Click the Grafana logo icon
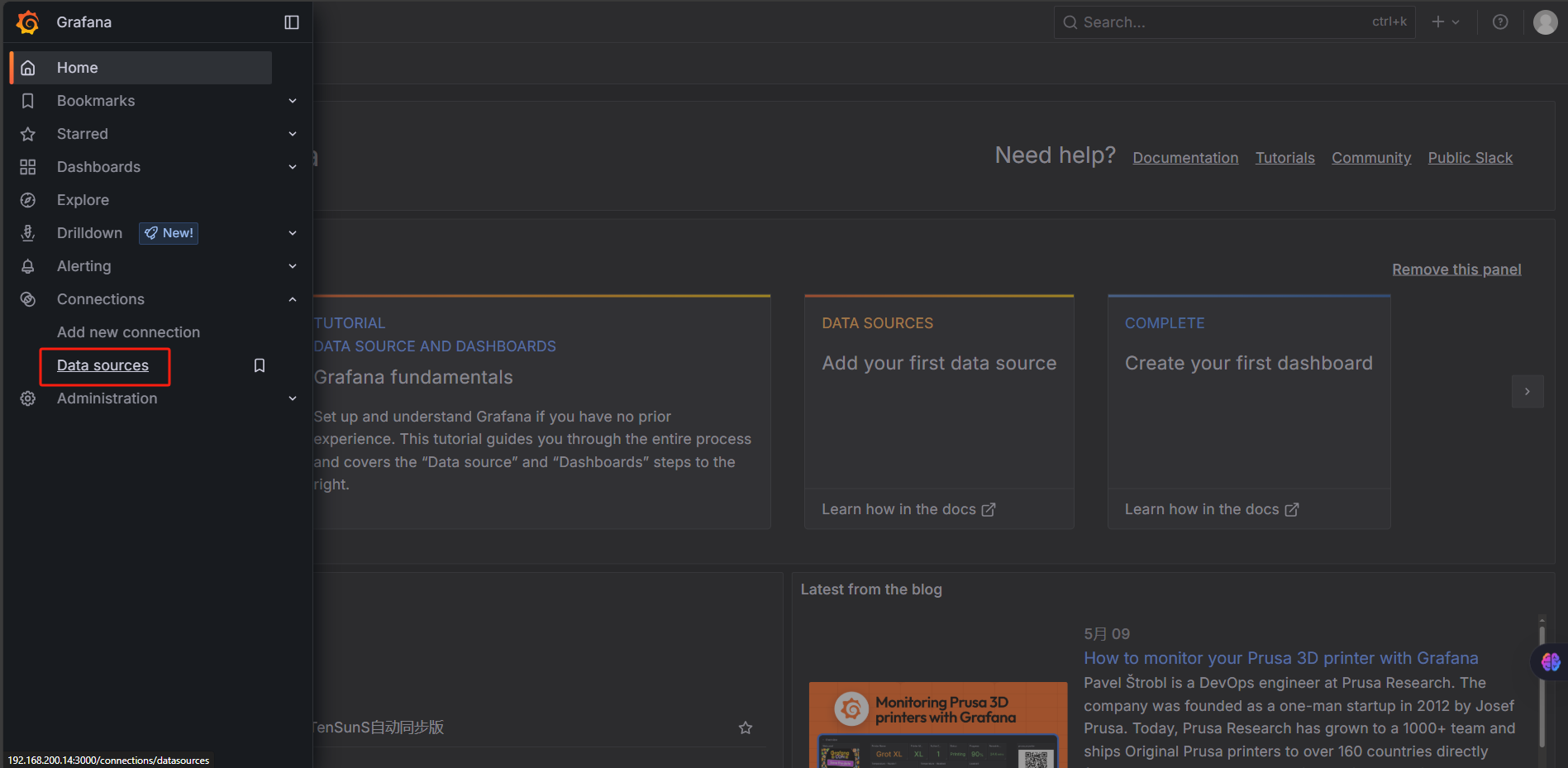The height and width of the screenshot is (768, 1568). pos(27,22)
